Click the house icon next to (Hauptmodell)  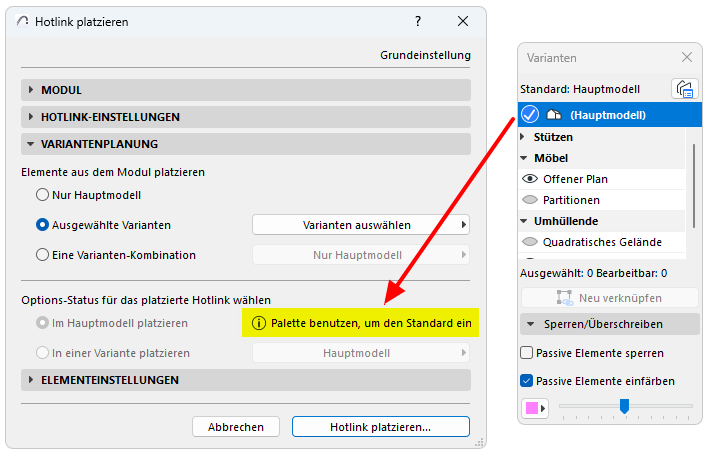[553, 115]
